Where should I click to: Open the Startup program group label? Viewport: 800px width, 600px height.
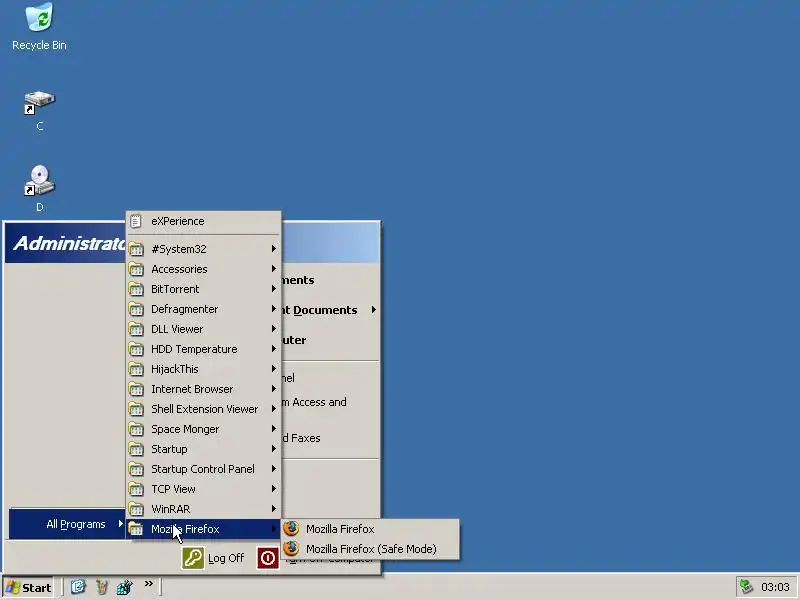[x=169, y=449]
